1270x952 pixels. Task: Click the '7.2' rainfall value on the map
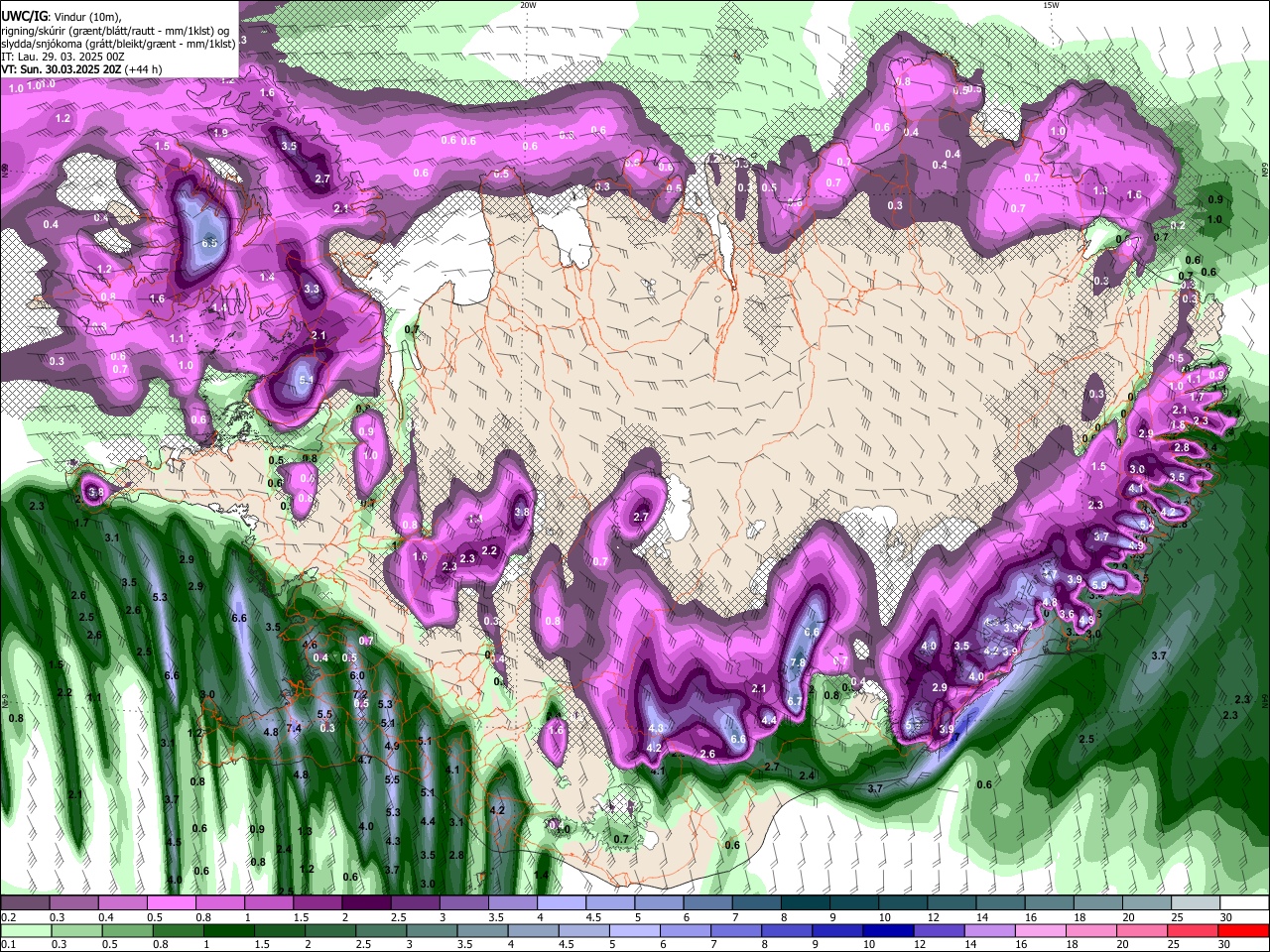pyautogui.click(x=360, y=694)
